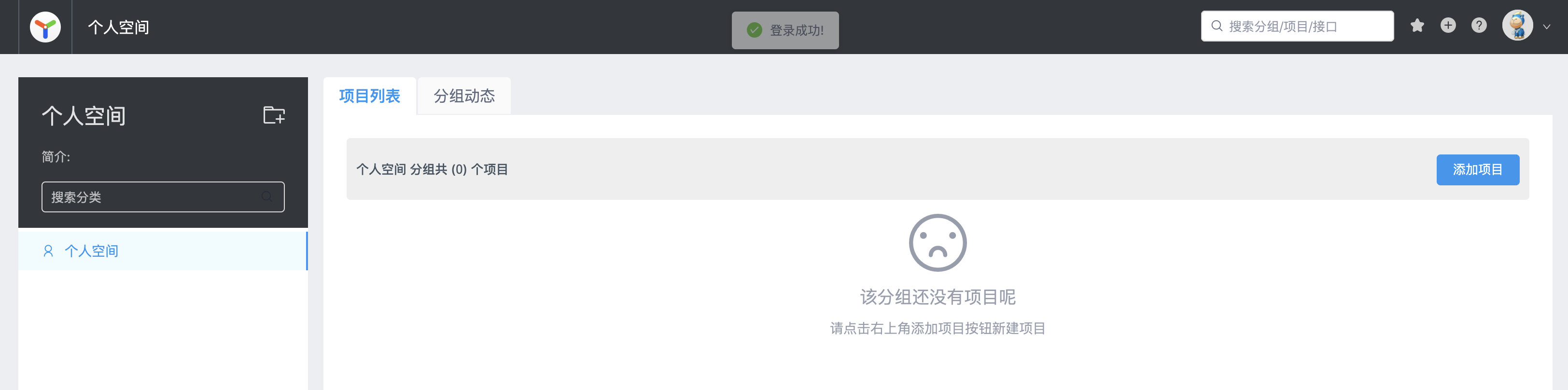Viewport: 1568px width, 390px height.
Task: Click the 添加项目 button
Action: 1477,170
